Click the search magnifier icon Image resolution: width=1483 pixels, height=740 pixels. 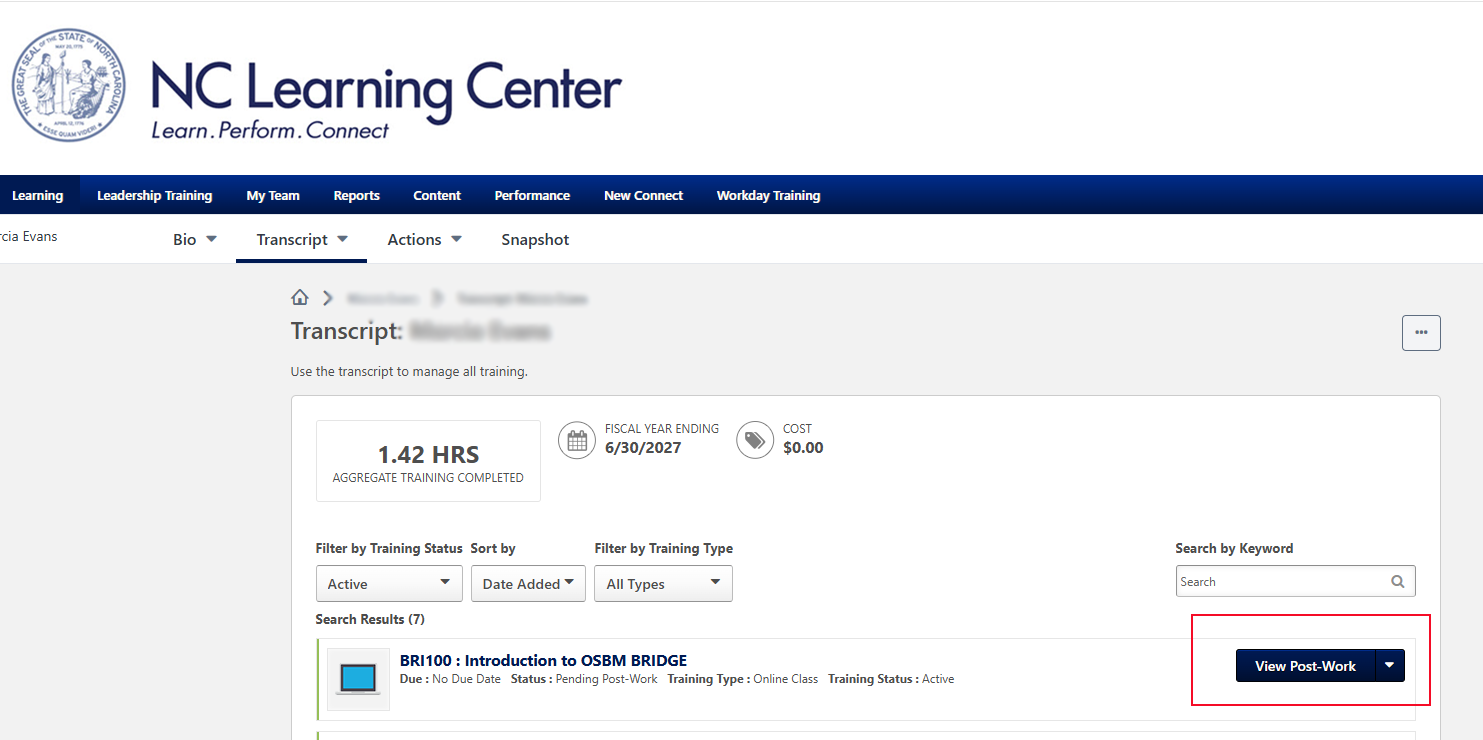1398,581
